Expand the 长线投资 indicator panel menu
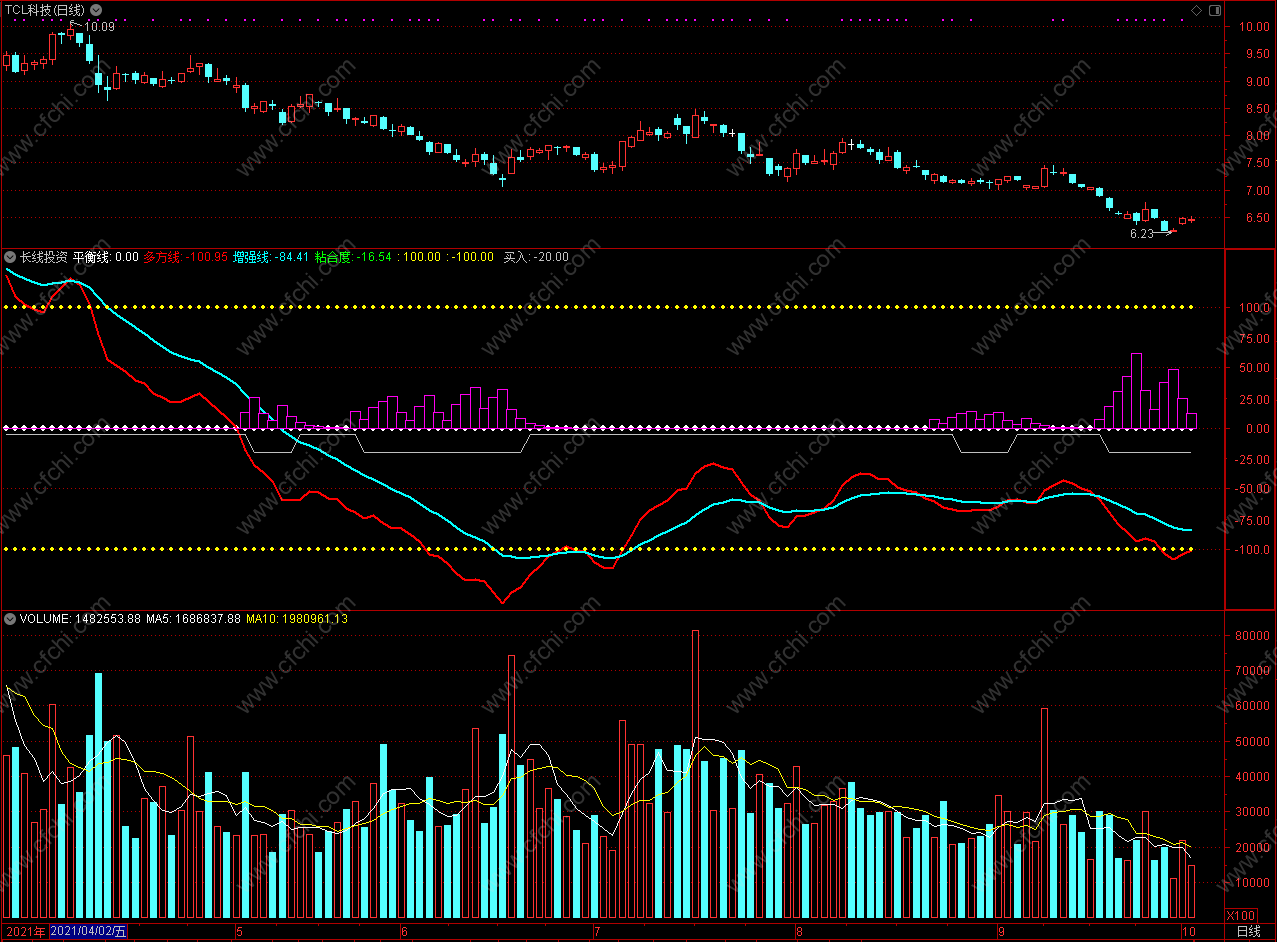1277x942 pixels. (x=10, y=257)
